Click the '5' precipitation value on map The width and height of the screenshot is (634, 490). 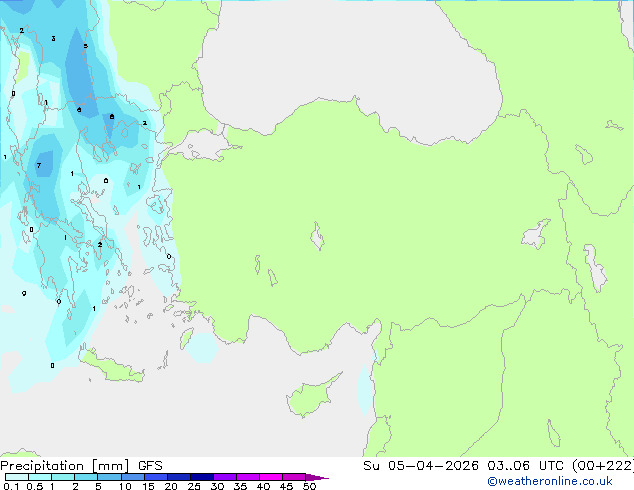(85, 46)
